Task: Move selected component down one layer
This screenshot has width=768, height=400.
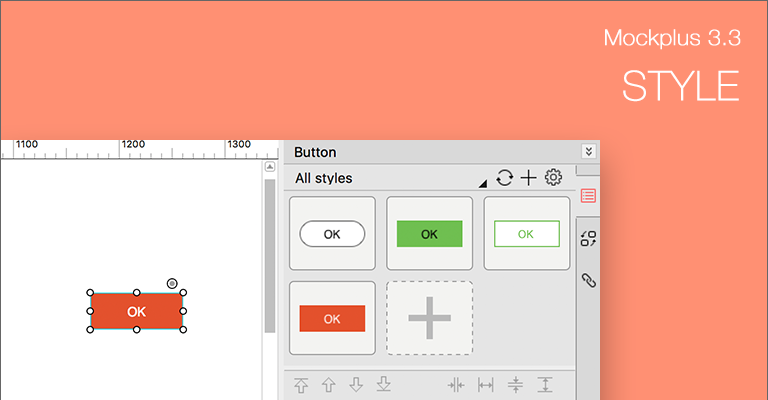Action: [356, 385]
